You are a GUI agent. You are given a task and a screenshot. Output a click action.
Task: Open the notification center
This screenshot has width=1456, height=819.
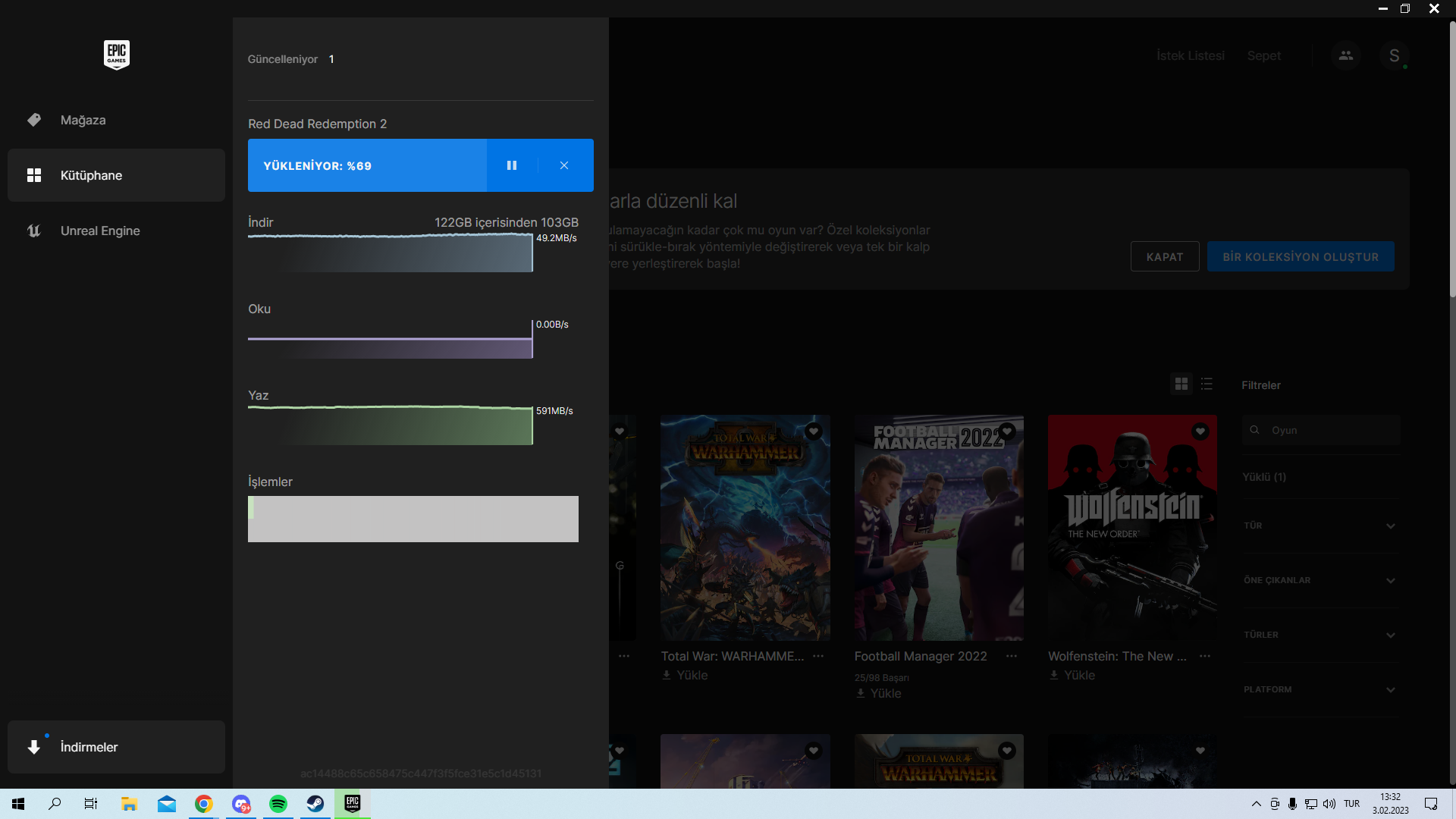click(1431, 804)
